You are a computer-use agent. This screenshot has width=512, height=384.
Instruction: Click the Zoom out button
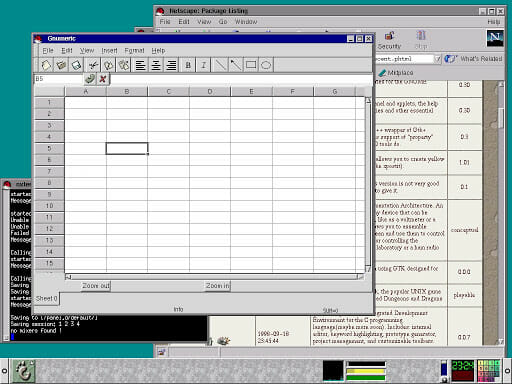coord(96,286)
